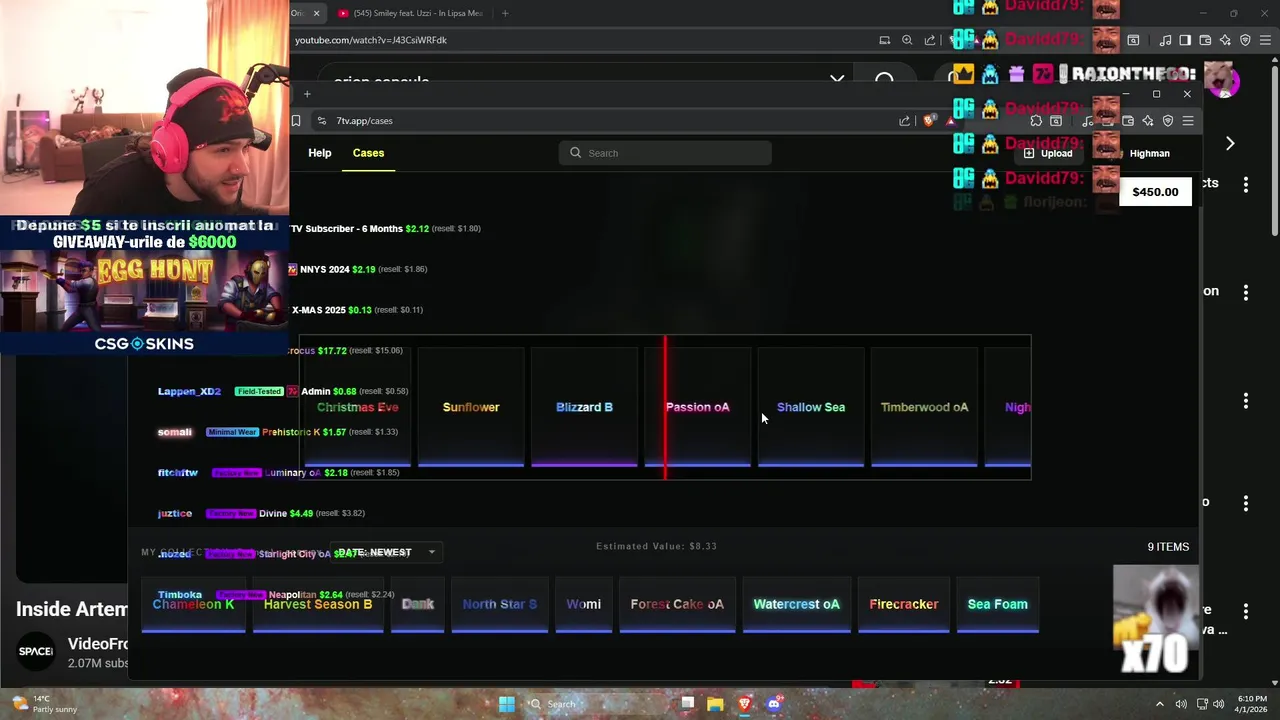Toggle the sidebar icon in YouTube window toolbar
This screenshot has height=720, width=1280.
1185,40
